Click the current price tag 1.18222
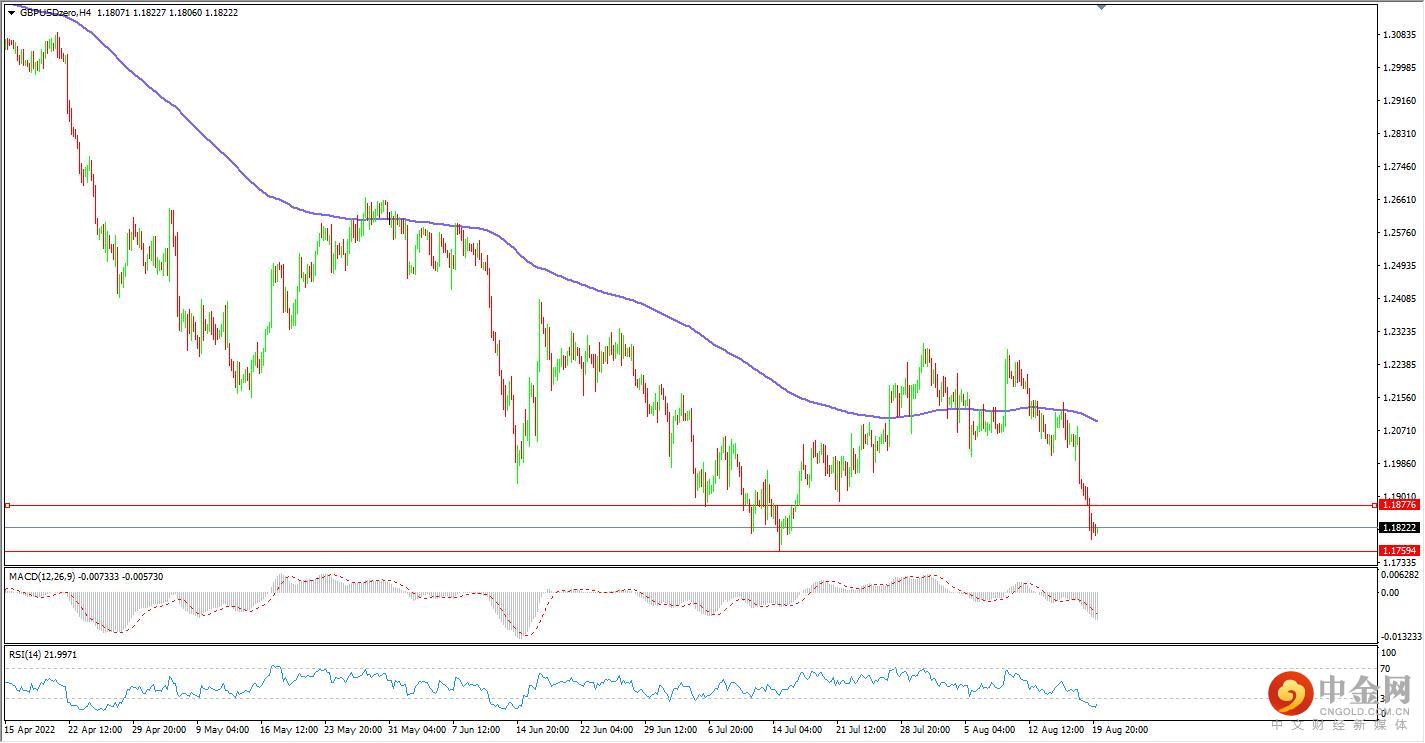 click(x=1398, y=528)
